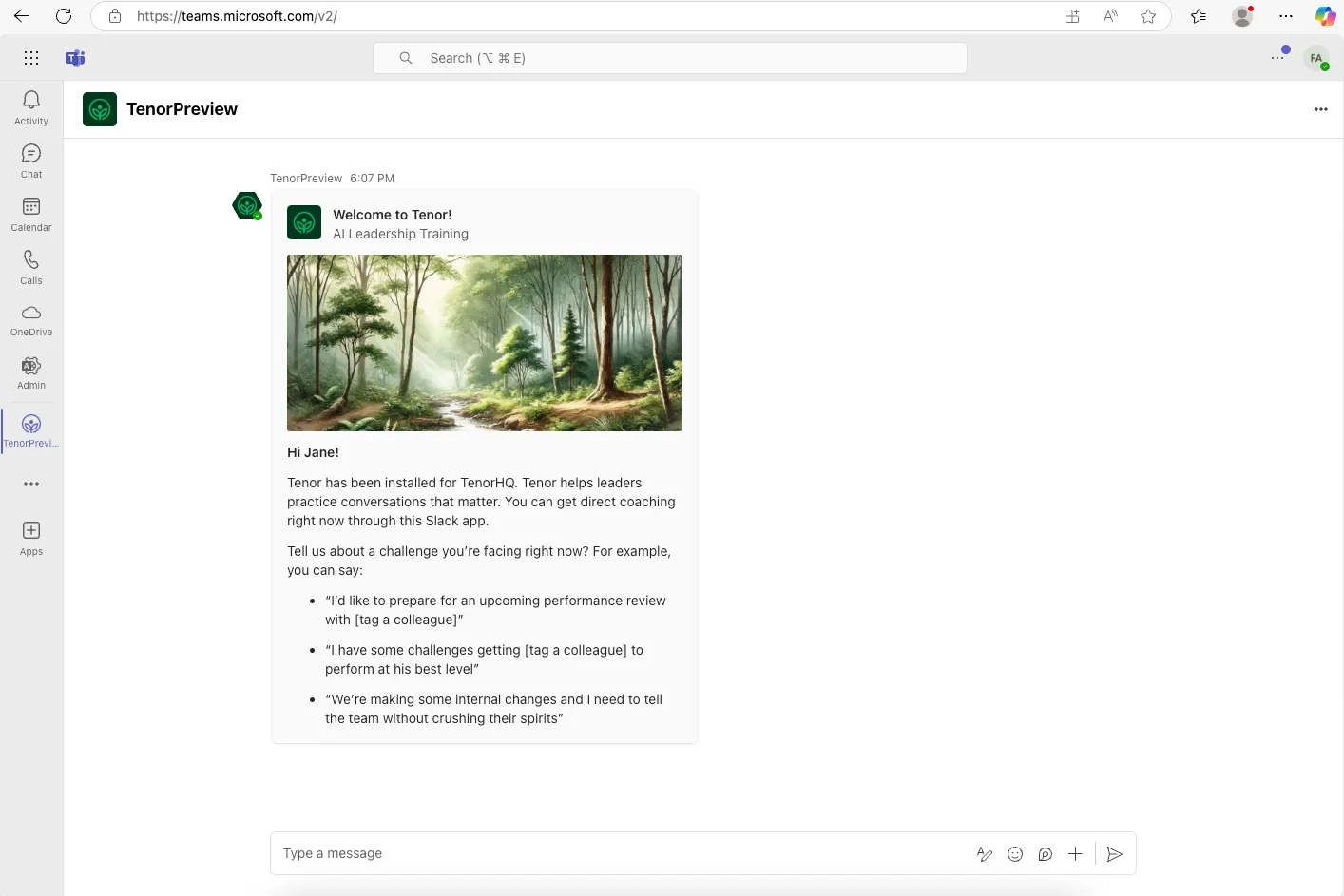This screenshot has height=896, width=1344.
Task: View site information via the lock icon
Action: [115, 16]
